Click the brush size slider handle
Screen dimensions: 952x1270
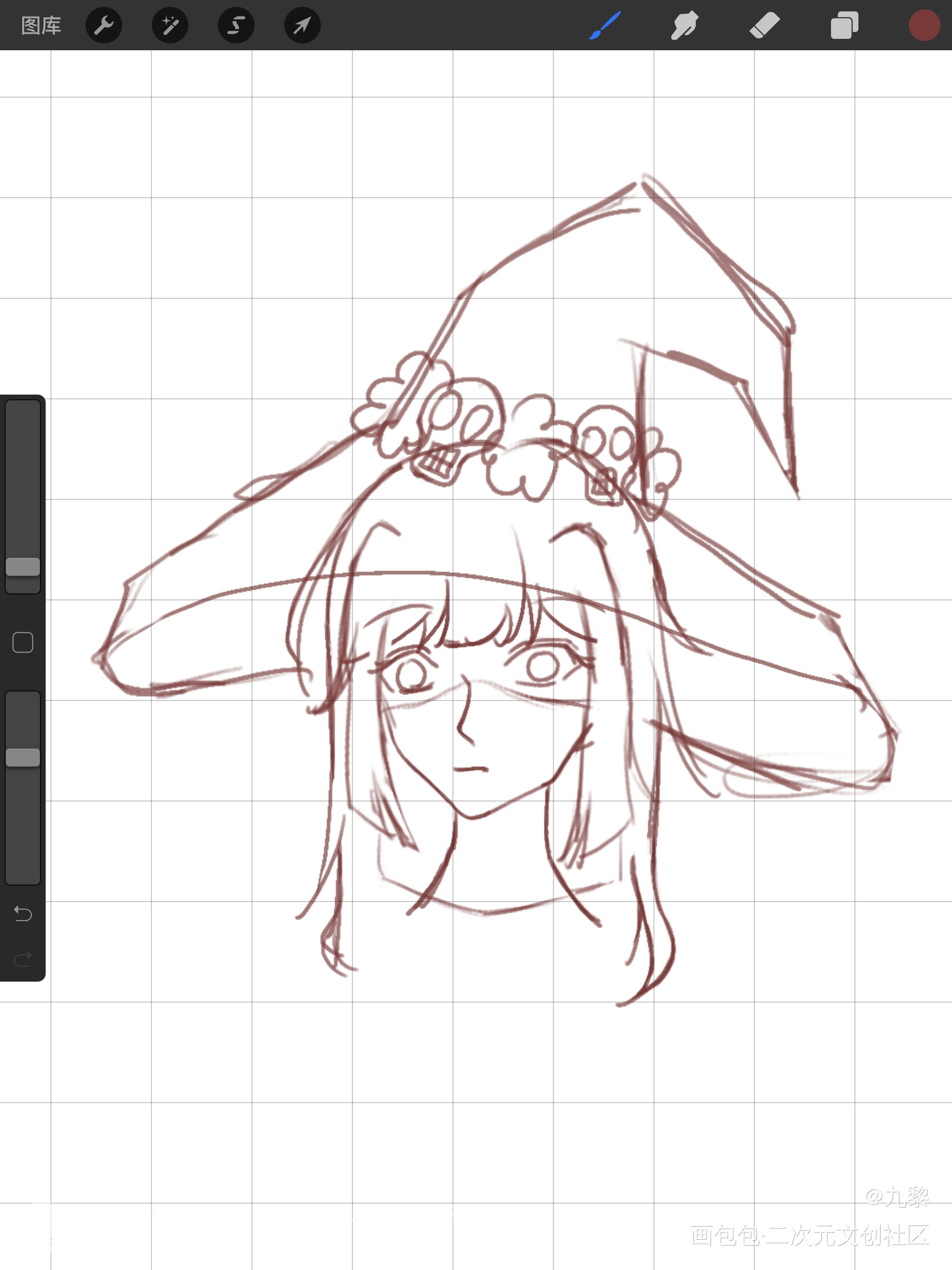23,566
